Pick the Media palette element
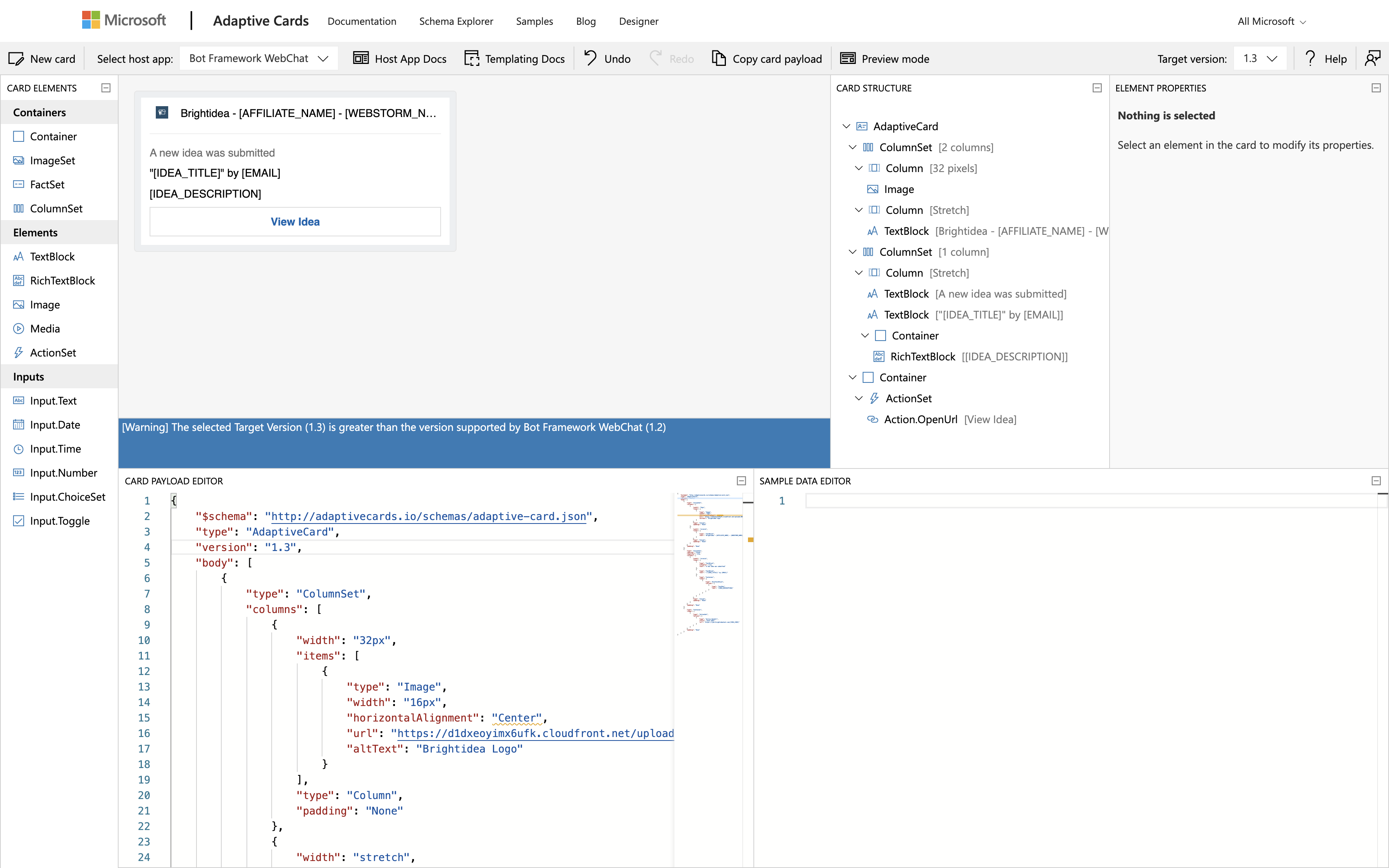1389x868 pixels. pos(59,329)
